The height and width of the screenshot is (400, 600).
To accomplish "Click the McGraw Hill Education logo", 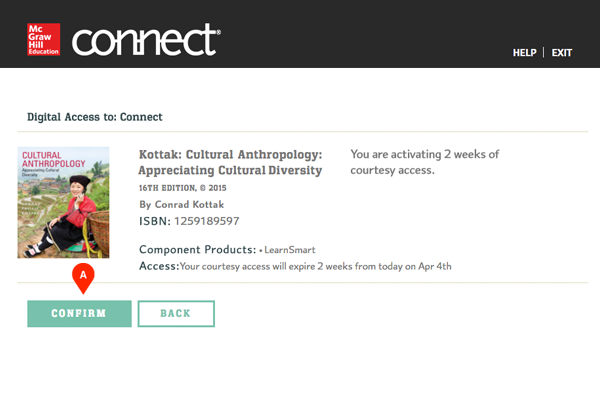I will tap(44, 38).
